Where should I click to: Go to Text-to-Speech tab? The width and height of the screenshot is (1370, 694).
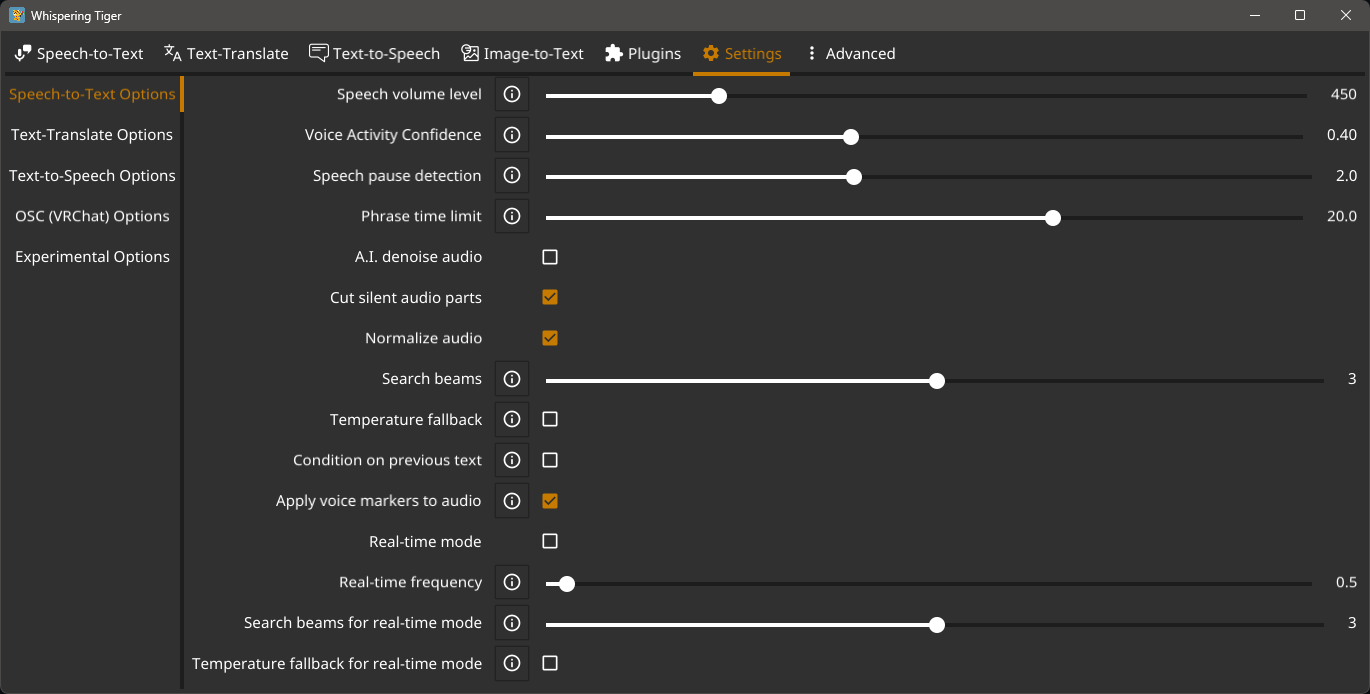374,54
